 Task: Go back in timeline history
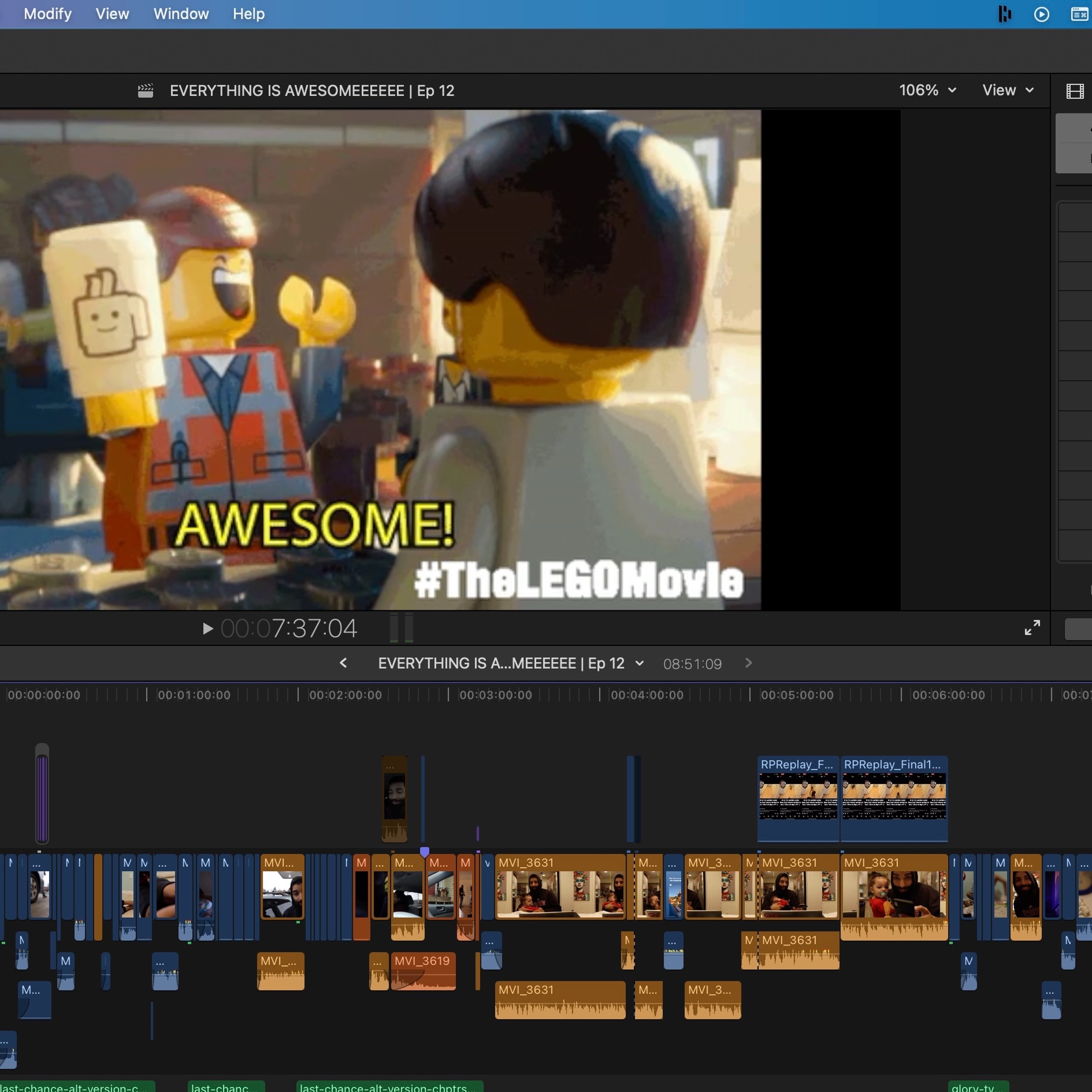pyautogui.click(x=343, y=663)
